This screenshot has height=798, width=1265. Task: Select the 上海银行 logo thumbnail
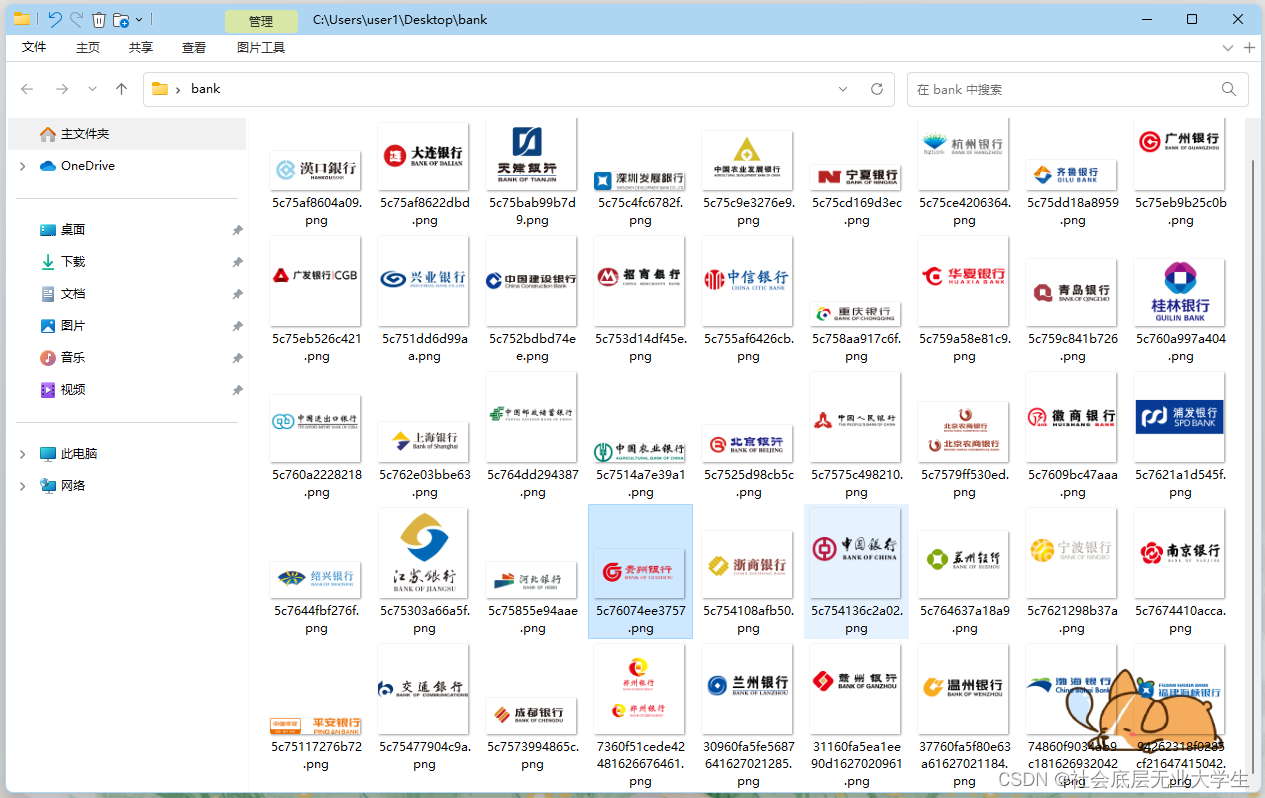pos(424,442)
